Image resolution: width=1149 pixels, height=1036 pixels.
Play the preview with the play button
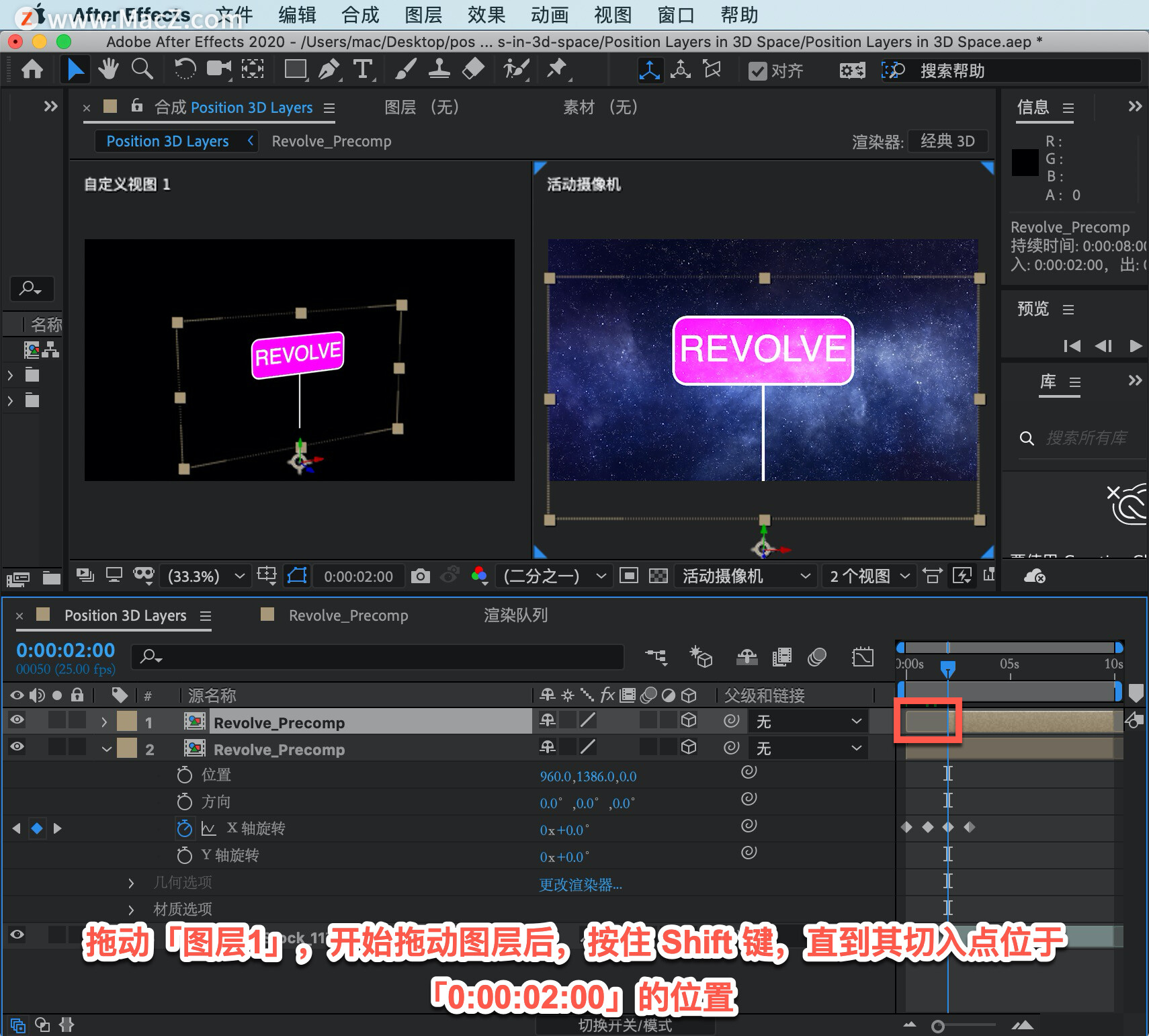pos(1136,345)
